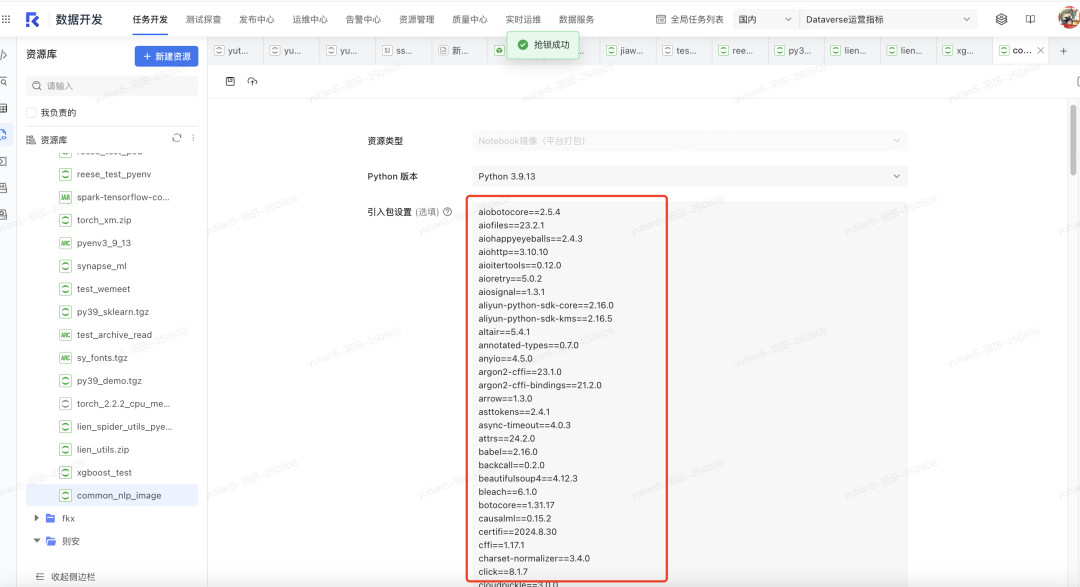The image size is (1080, 587).
Task: Open 质量中心 menu
Action: tap(470, 19)
